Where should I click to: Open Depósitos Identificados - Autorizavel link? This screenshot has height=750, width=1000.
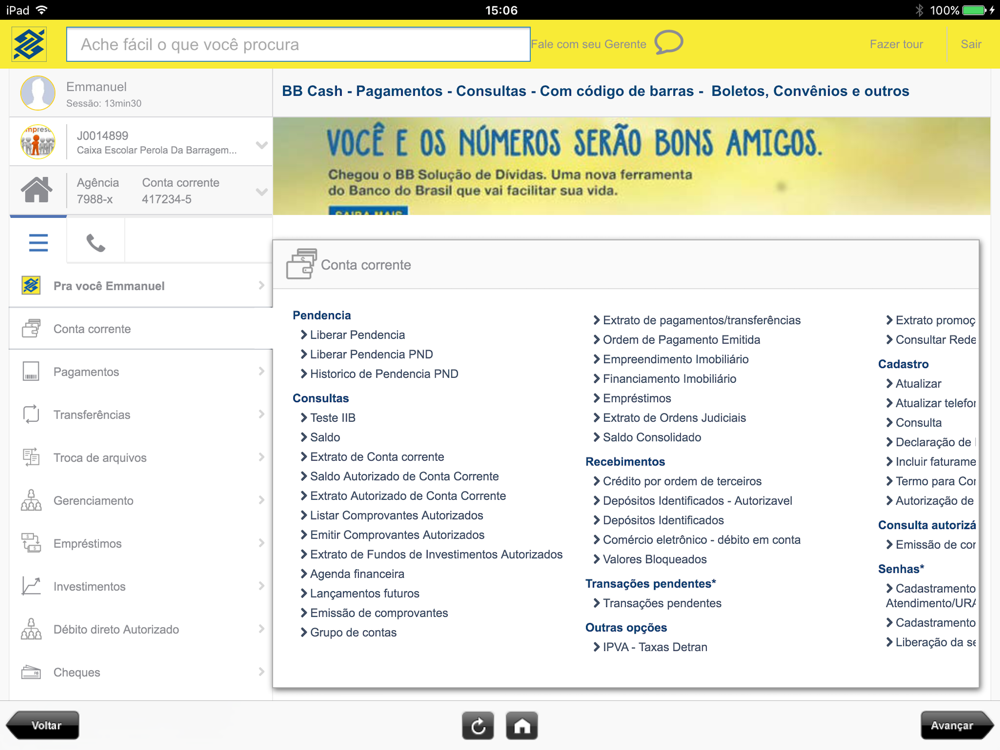coord(697,501)
